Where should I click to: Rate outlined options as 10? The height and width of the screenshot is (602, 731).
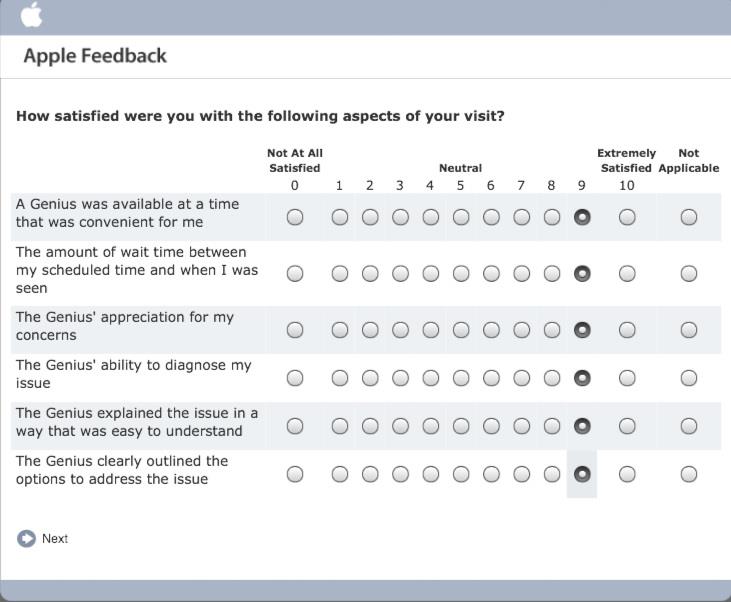coord(627,474)
